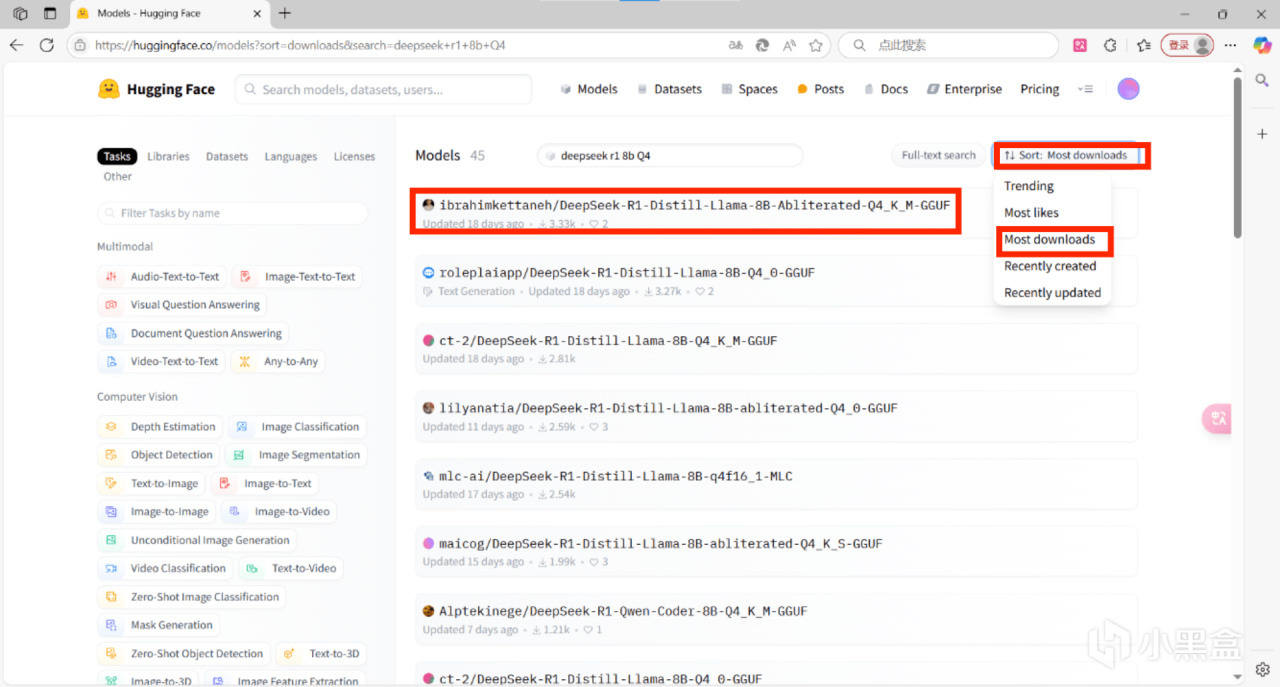This screenshot has width=1280, height=687.
Task: Open browser settings and more menu
Action: click(1231, 45)
